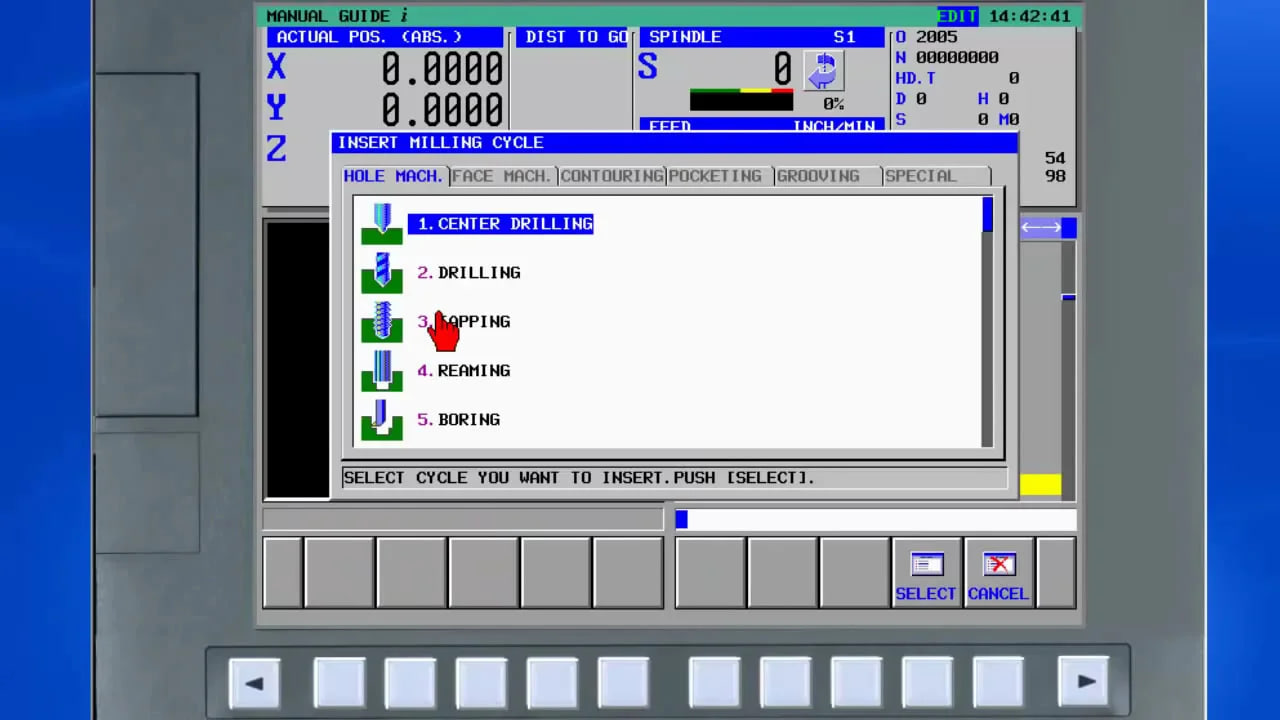Click the first blank soft key on screen
The width and height of the screenshot is (1280, 720).
tap(283, 573)
